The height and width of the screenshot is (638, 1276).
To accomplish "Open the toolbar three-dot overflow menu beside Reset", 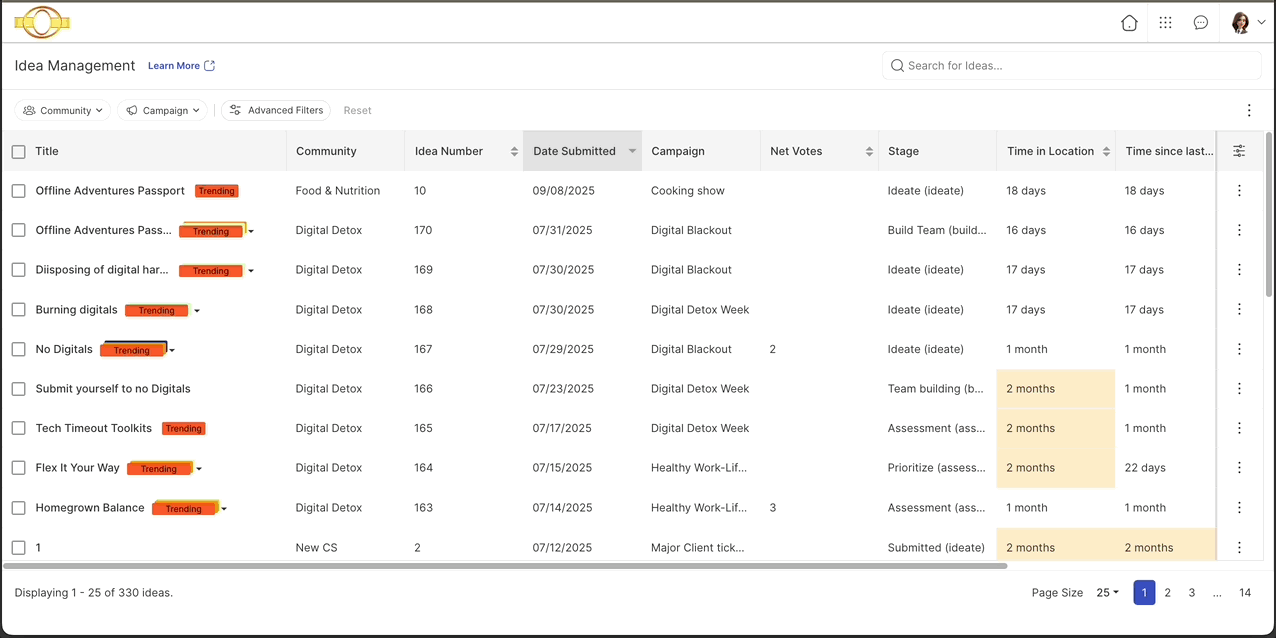I will pyautogui.click(x=1249, y=111).
